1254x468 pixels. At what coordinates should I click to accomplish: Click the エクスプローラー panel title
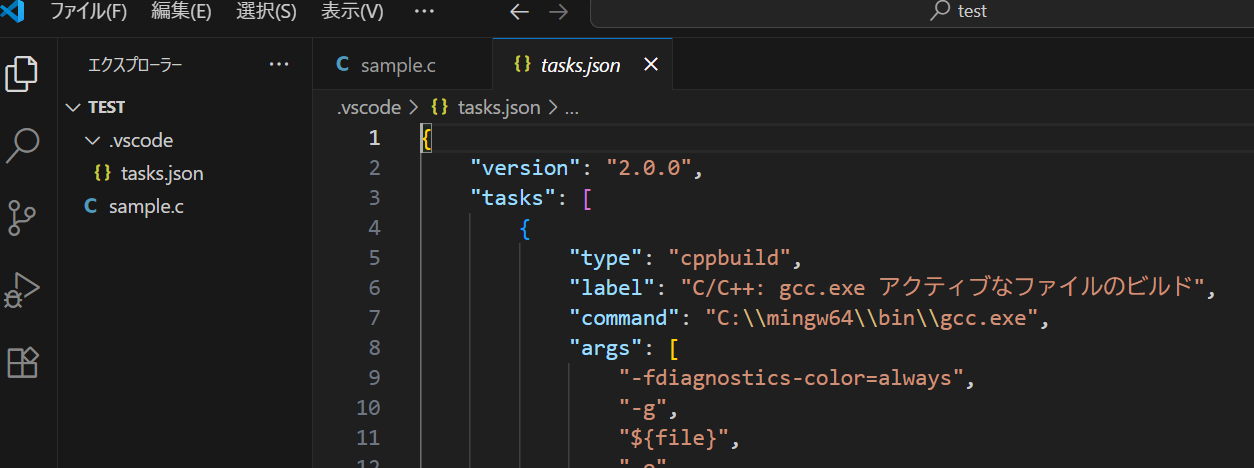[135, 65]
